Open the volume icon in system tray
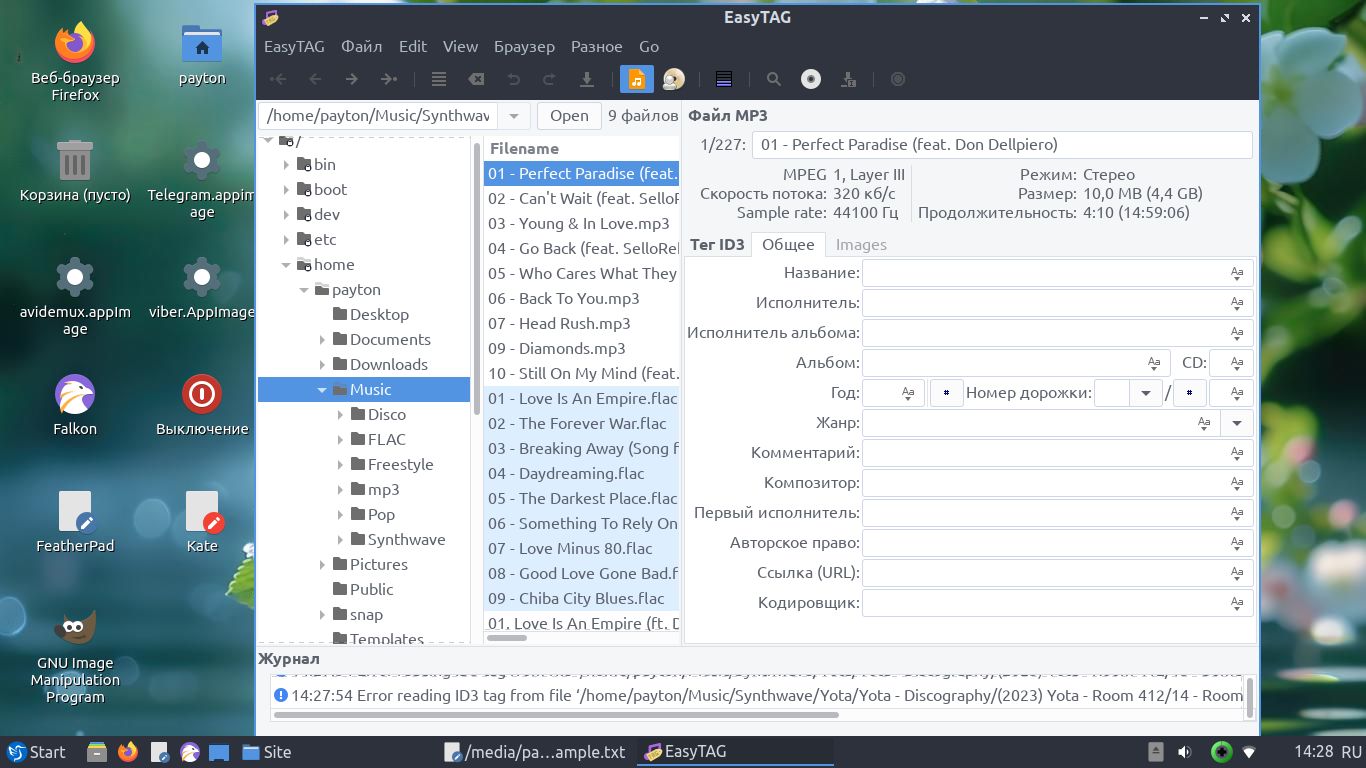Screen dimensions: 1366x768 click(1185, 752)
